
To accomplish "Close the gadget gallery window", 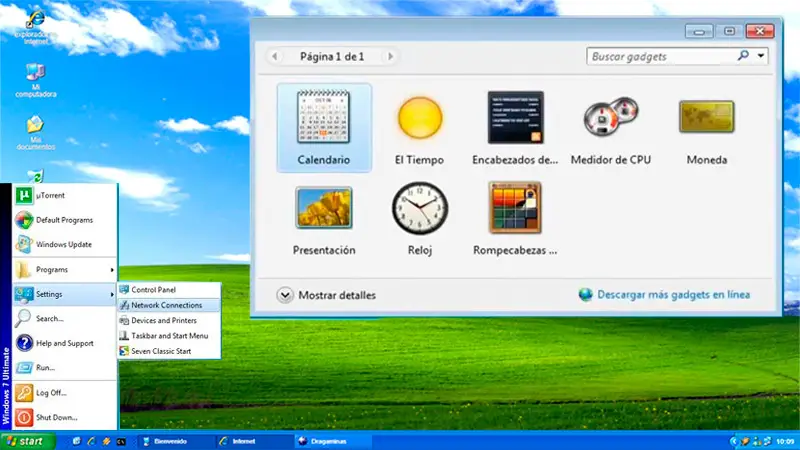I will click(x=760, y=31).
